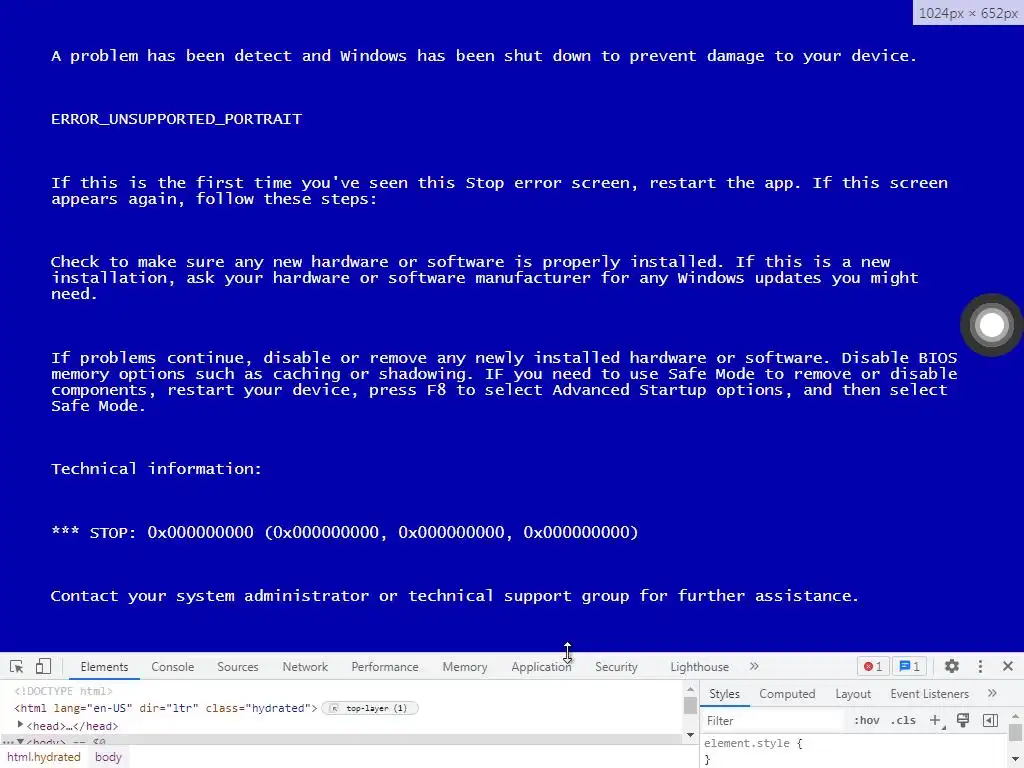
Task: Click the Elements tree scrollbar down arrow
Action: 690,735
